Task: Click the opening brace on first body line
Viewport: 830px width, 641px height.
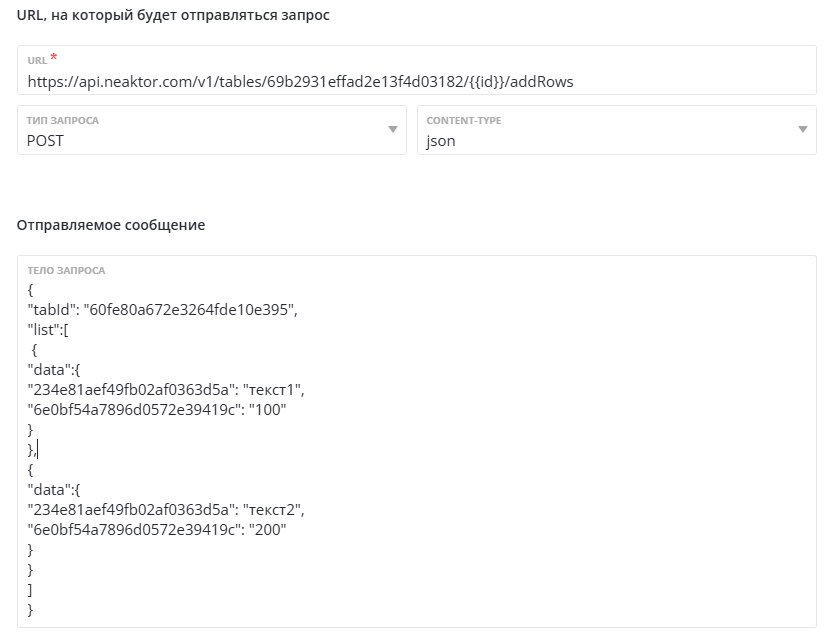Action: (31, 290)
